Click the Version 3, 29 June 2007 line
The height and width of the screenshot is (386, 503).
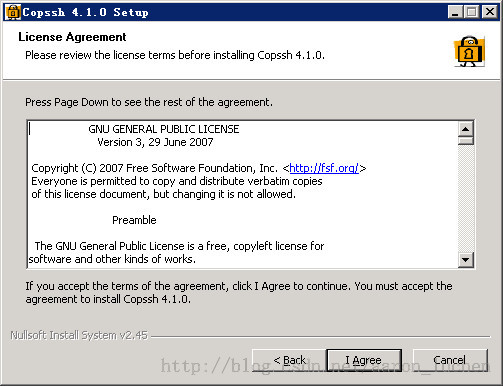point(155,142)
